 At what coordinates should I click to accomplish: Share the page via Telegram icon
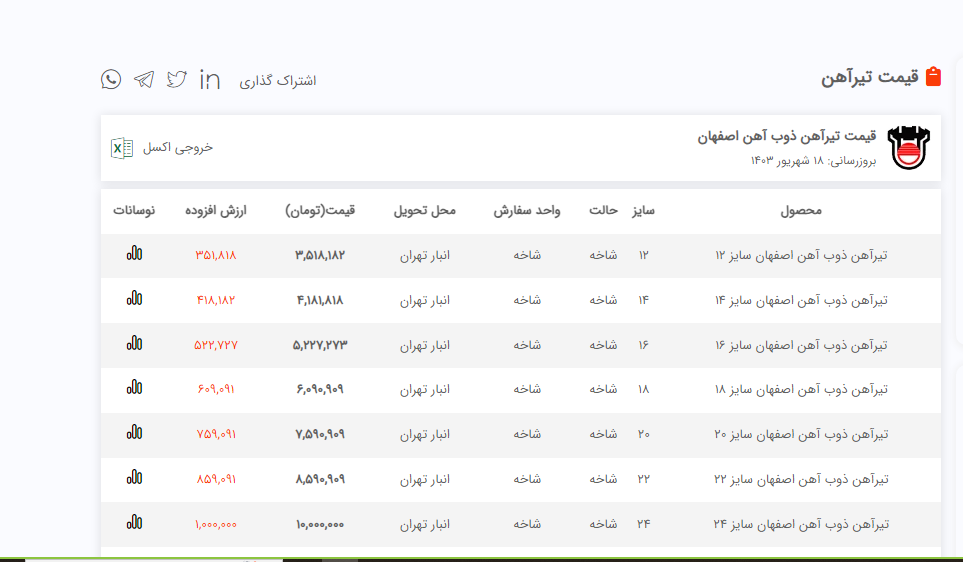144,79
